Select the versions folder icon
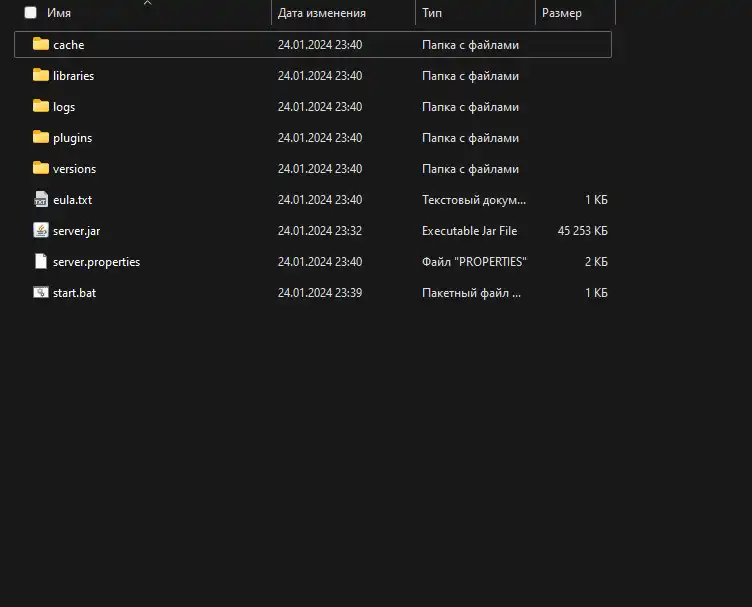Image resolution: width=752 pixels, height=607 pixels. [x=41, y=168]
